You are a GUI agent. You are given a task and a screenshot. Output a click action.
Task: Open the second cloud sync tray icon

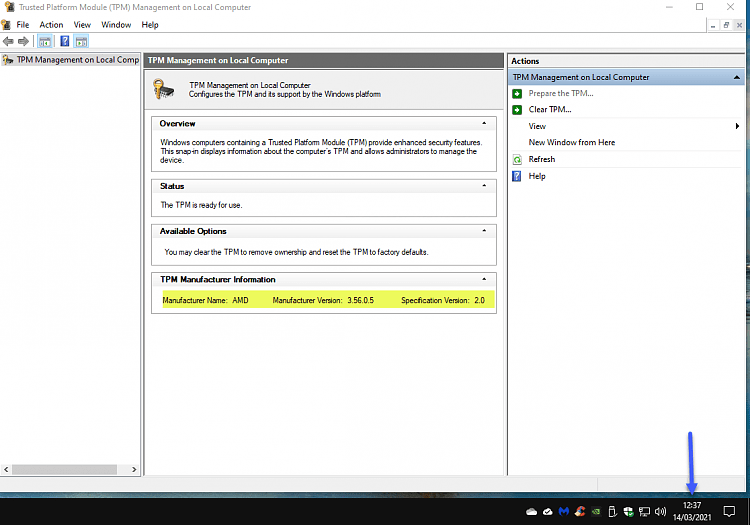point(548,512)
